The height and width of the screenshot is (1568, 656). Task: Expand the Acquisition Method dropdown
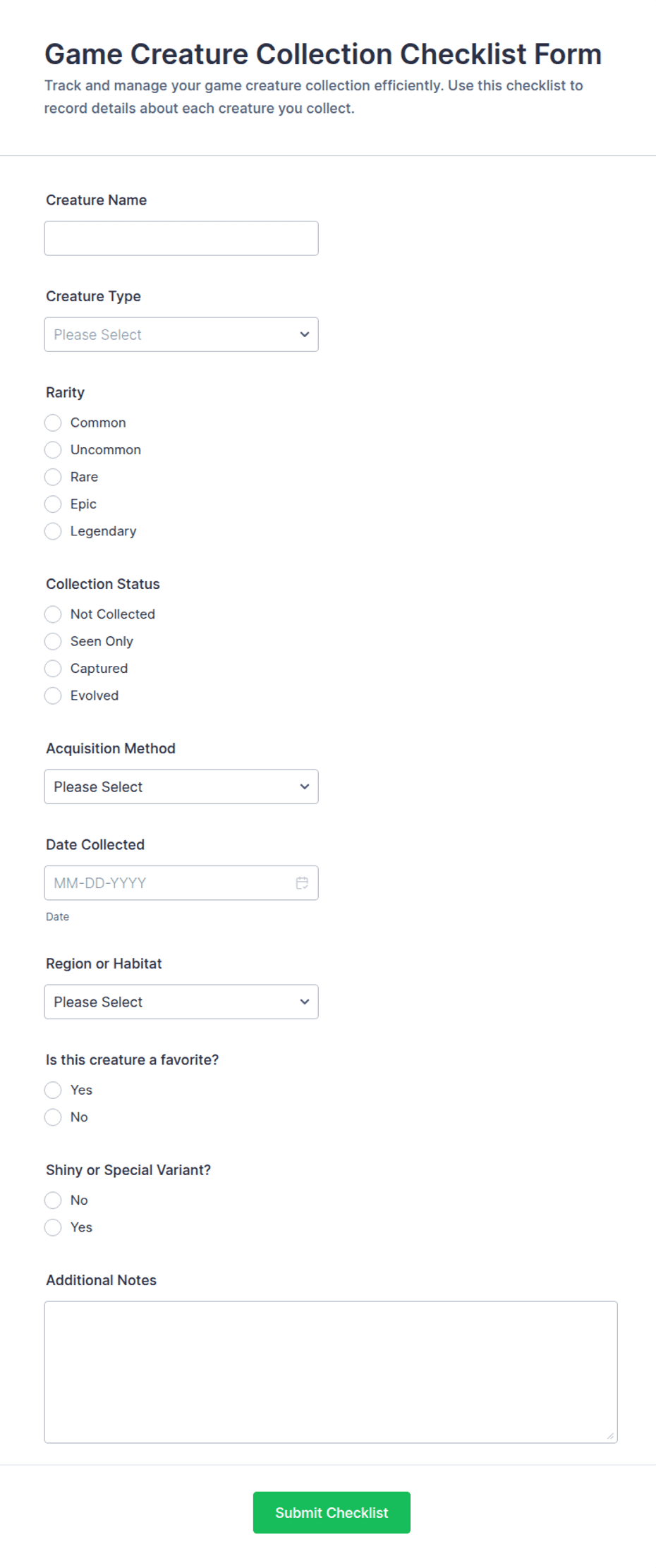(x=181, y=786)
